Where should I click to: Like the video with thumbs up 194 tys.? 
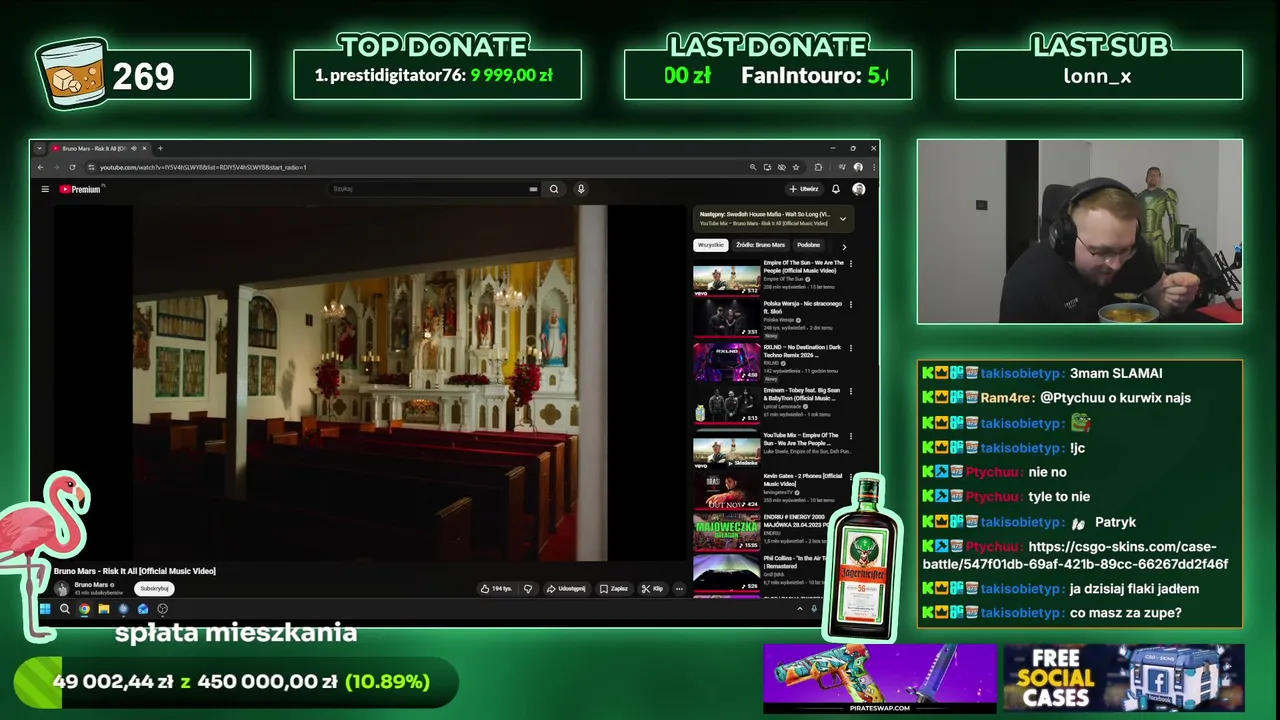point(496,588)
